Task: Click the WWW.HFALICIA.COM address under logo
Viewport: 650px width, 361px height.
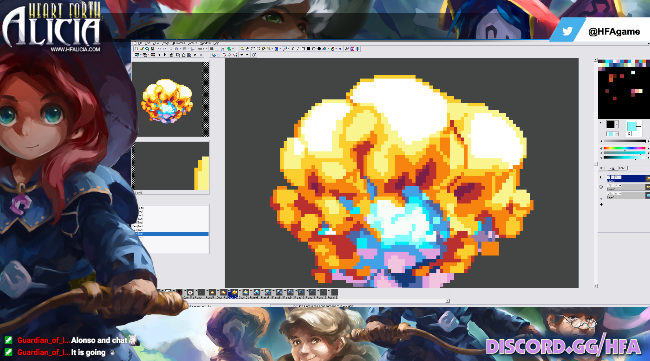Action: pyautogui.click(x=75, y=49)
